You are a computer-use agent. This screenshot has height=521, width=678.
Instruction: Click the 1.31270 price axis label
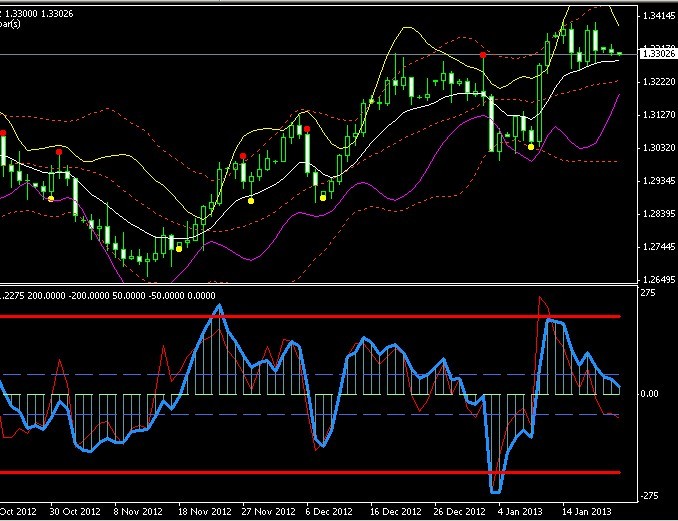(x=659, y=115)
